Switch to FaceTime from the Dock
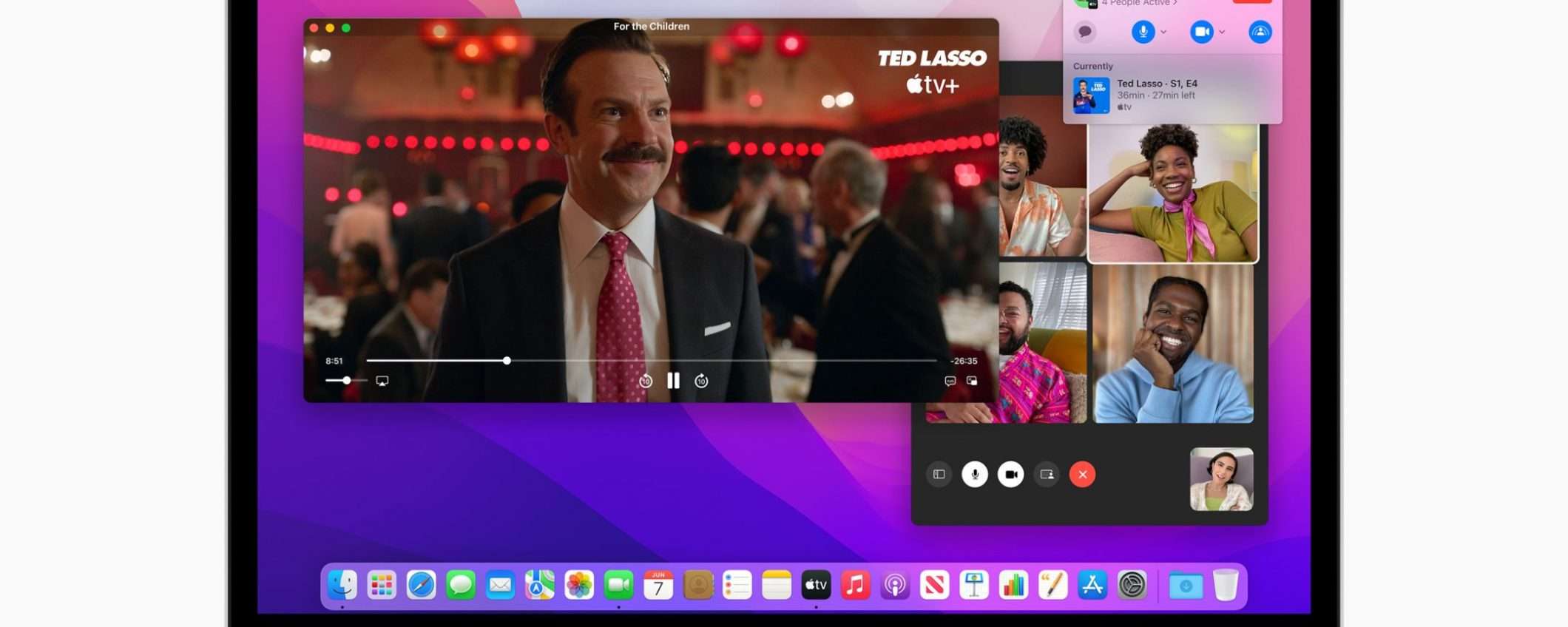The image size is (1568, 627). click(x=619, y=586)
